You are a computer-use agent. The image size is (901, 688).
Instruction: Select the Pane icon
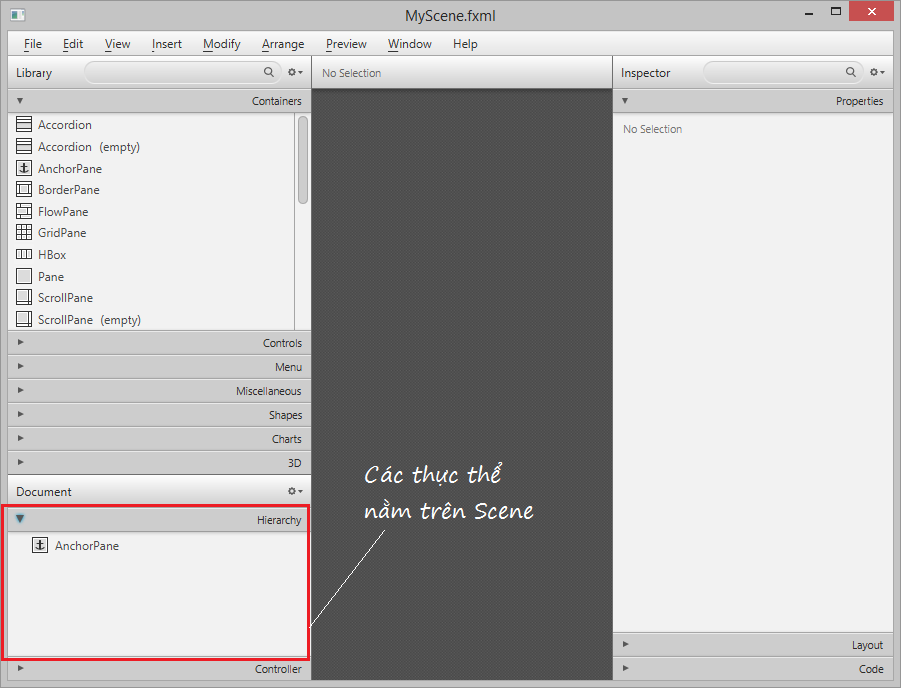[x=24, y=276]
